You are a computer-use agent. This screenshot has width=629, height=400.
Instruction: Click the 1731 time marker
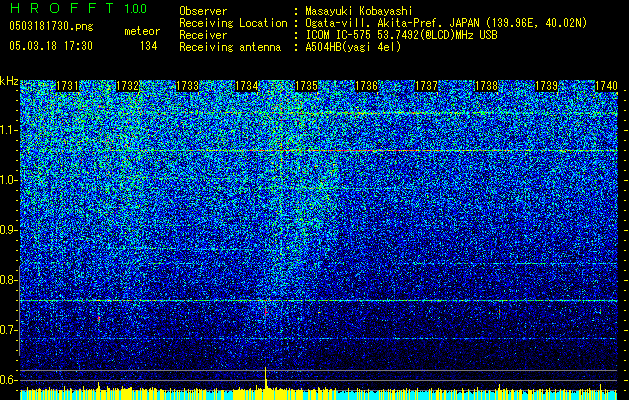67,86
